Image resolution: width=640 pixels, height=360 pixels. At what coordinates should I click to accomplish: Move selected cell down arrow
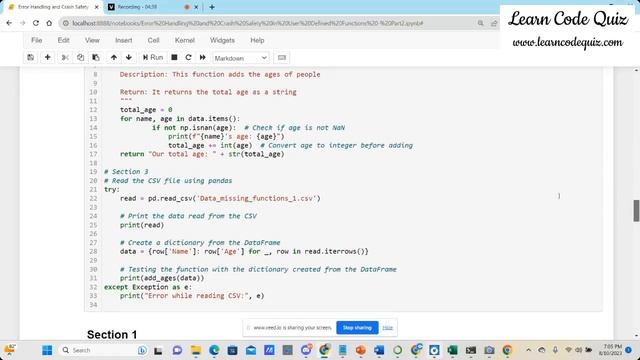pyautogui.click(x=129, y=58)
